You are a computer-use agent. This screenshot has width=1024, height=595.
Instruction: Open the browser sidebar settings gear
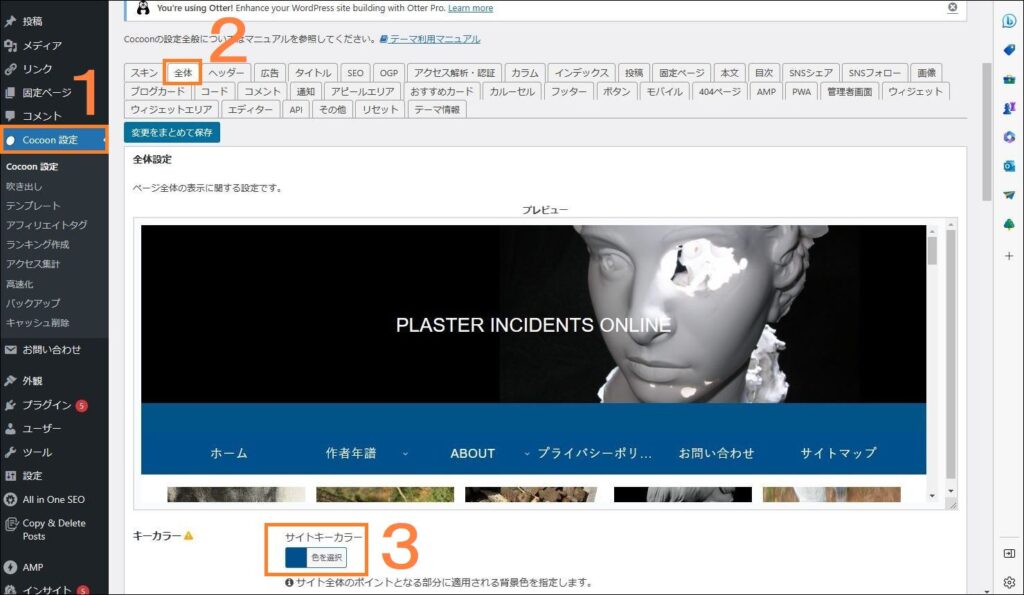click(x=1009, y=582)
